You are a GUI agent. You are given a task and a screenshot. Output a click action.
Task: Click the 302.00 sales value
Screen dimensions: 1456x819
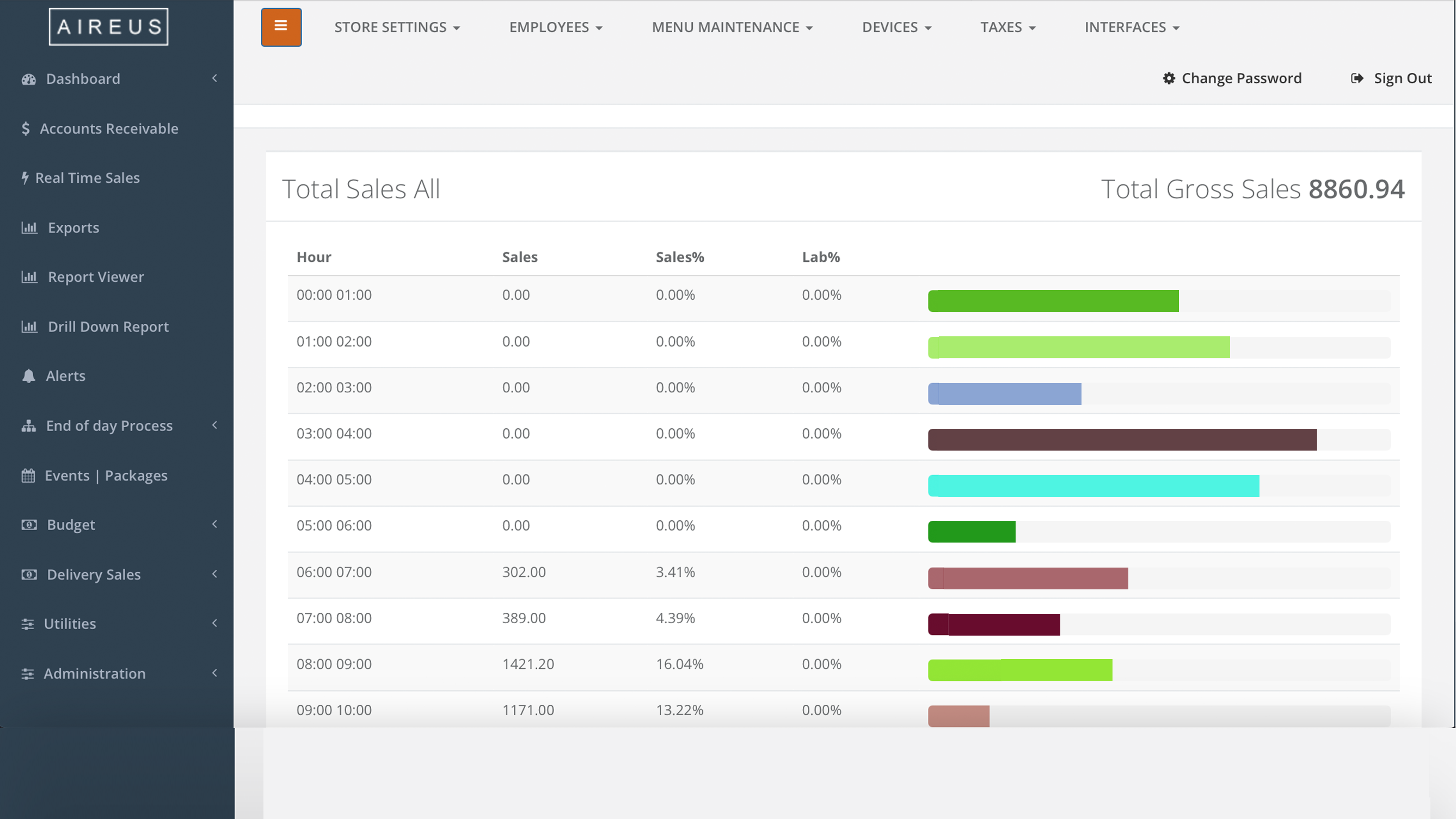(524, 572)
